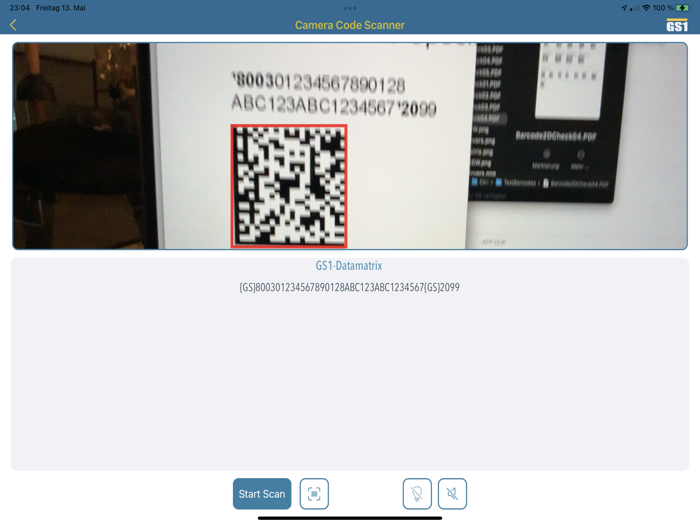Tap the printed text 8003012345678901 28 in preview
700x525 pixels.
[318, 82]
